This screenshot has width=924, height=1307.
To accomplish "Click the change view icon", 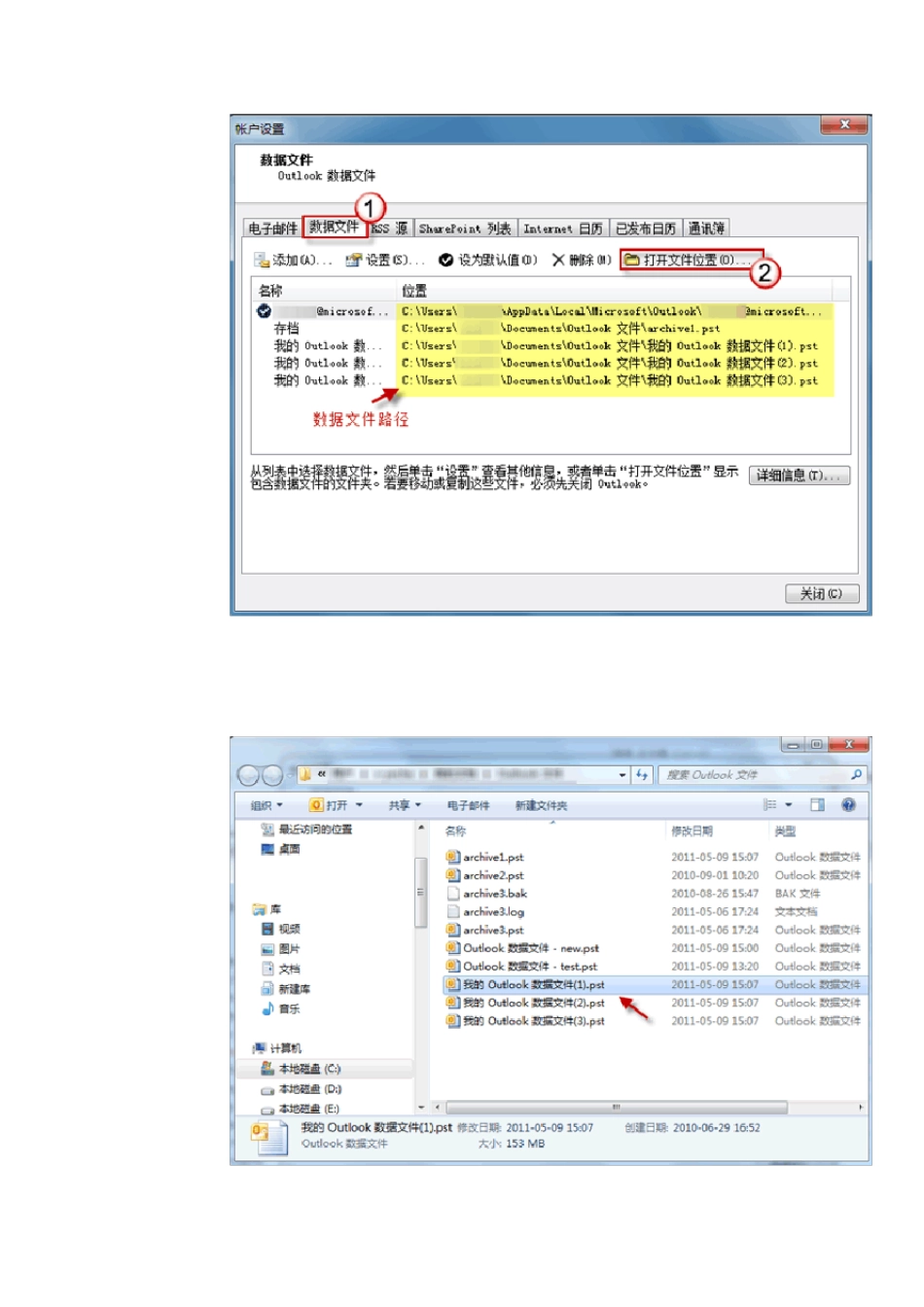I will click(x=770, y=805).
